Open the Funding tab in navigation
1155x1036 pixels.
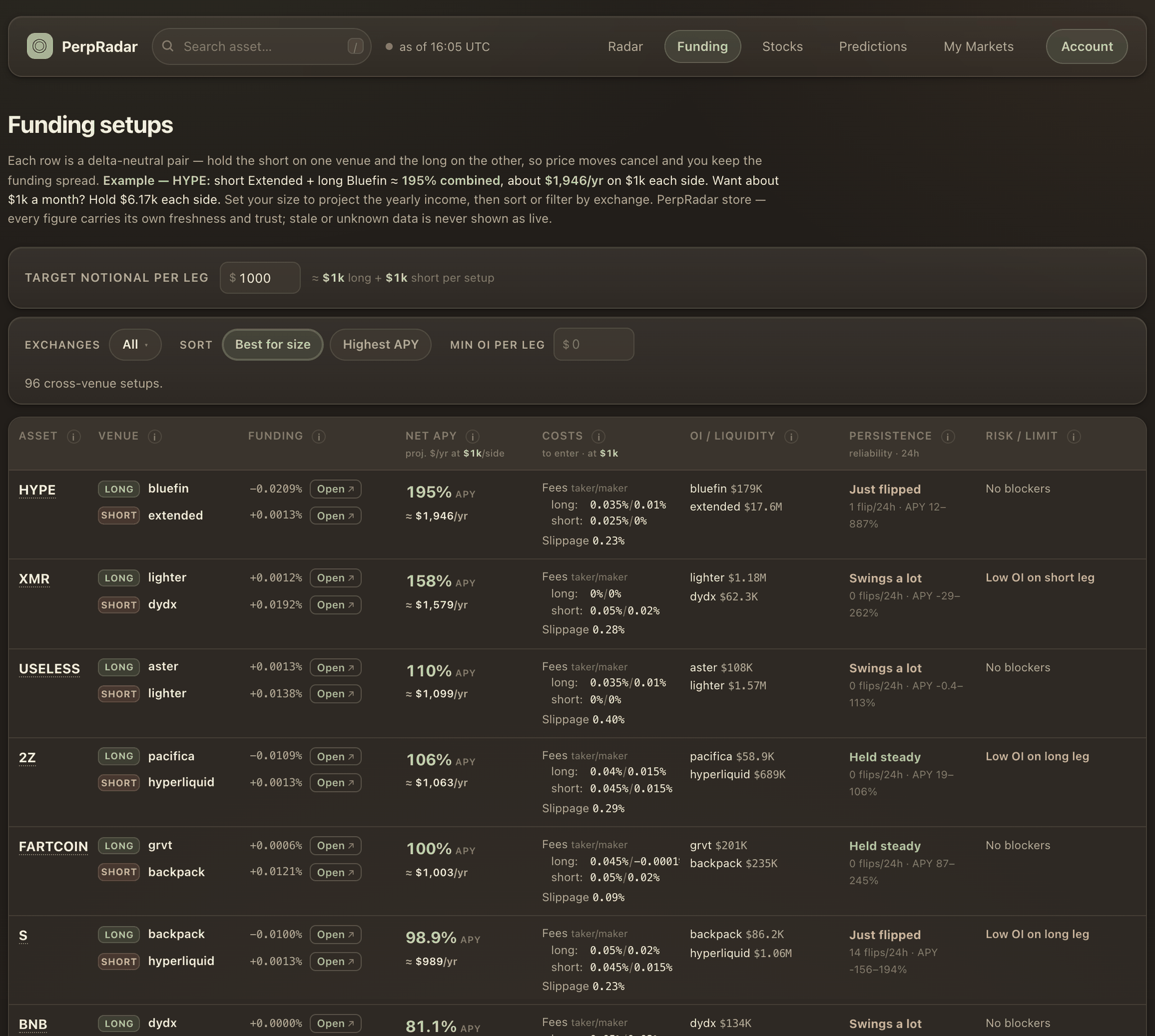[702, 47]
